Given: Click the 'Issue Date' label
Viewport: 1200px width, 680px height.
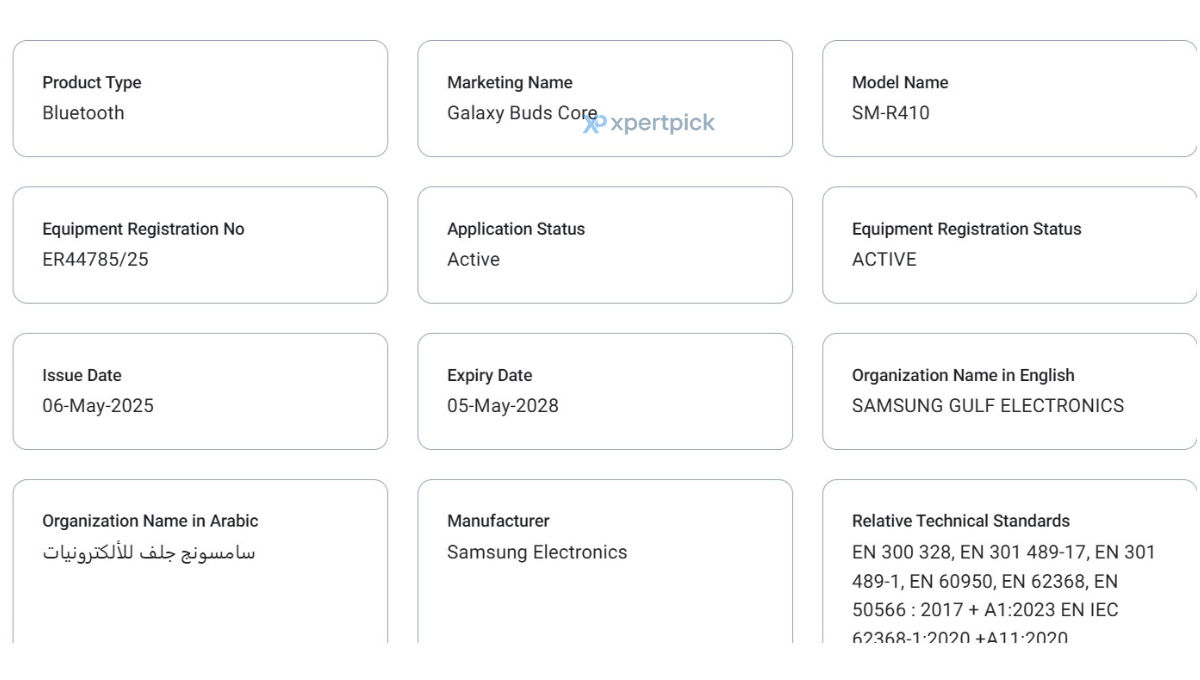Looking at the screenshot, I should (x=82, y=376).
